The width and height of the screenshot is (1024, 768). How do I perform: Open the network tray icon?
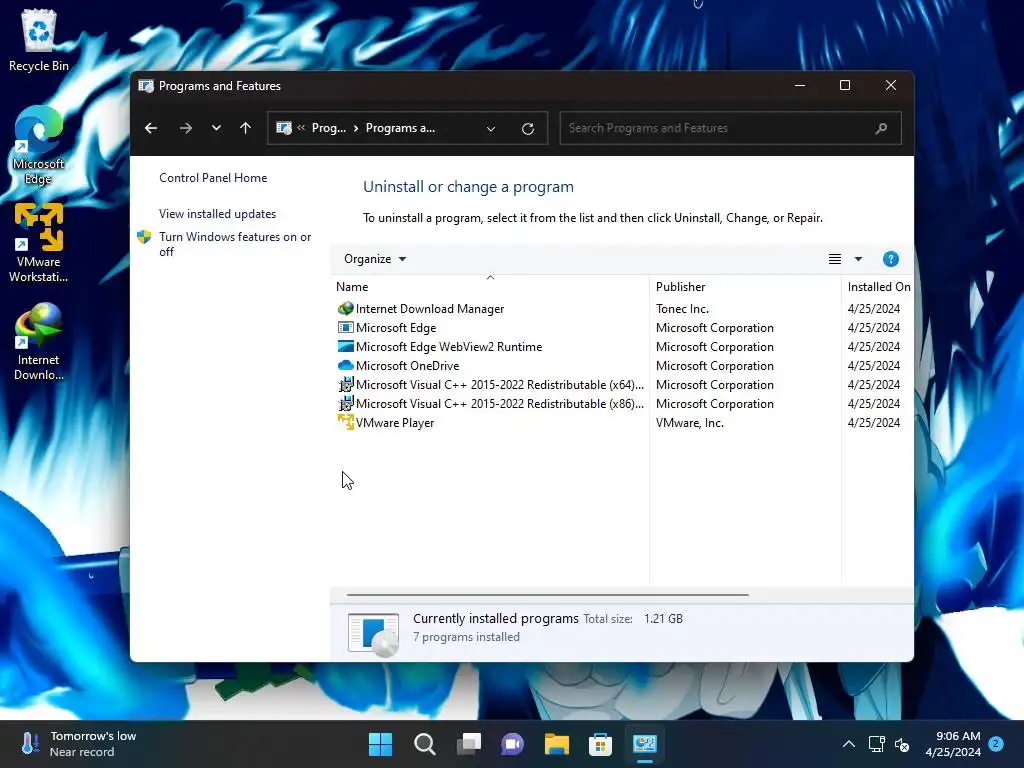(876, 744)
